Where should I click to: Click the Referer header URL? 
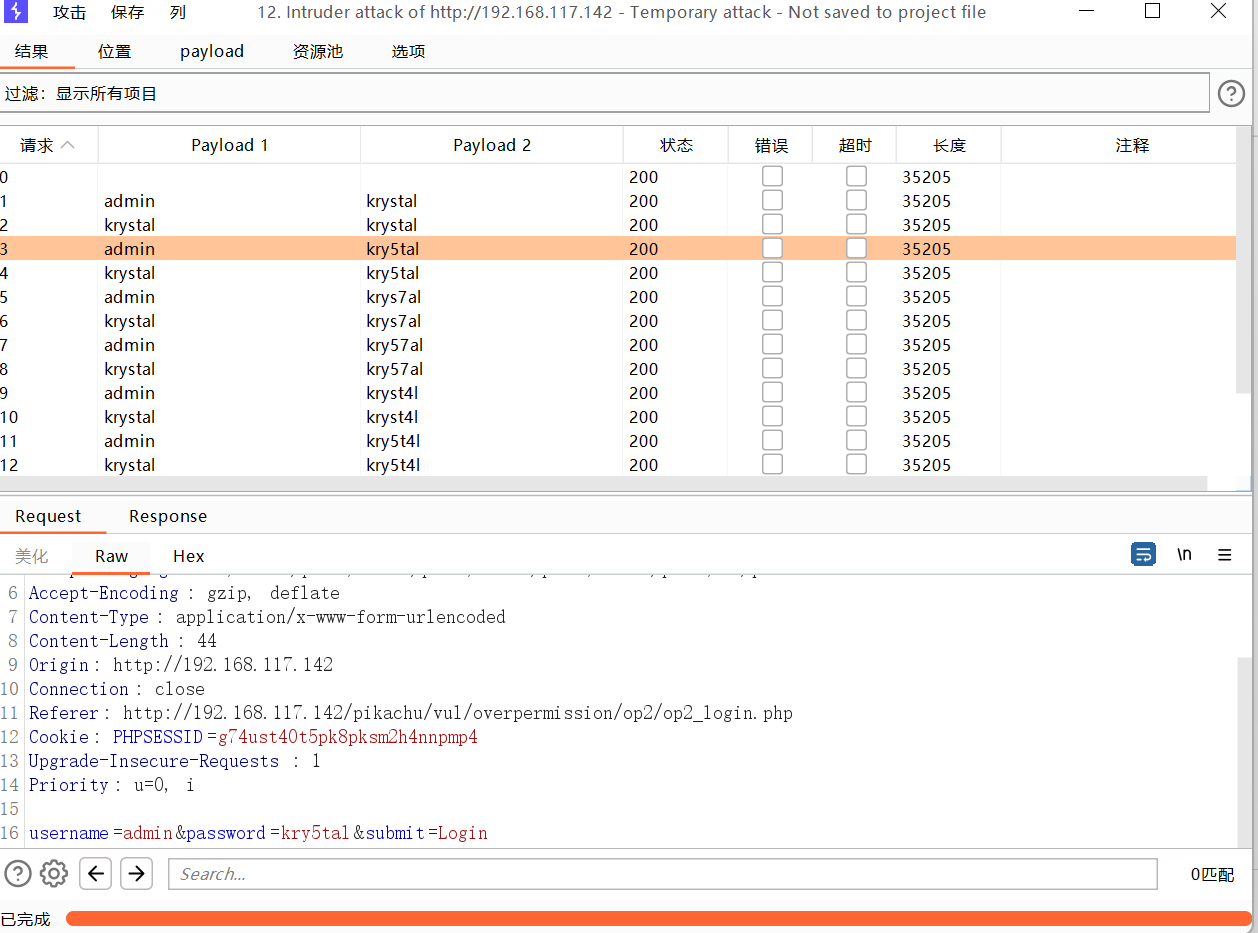click(x=458, y=713)
